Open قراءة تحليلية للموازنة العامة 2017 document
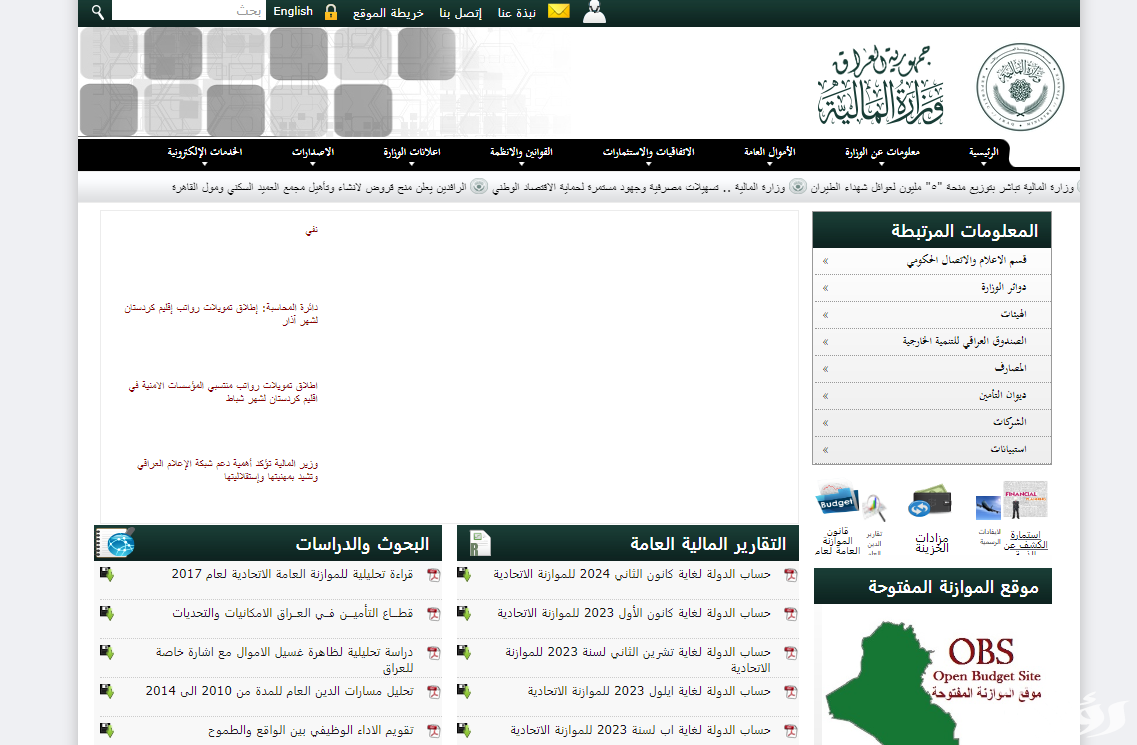This screenshot has width=1137, height=745. coord(292,574)
